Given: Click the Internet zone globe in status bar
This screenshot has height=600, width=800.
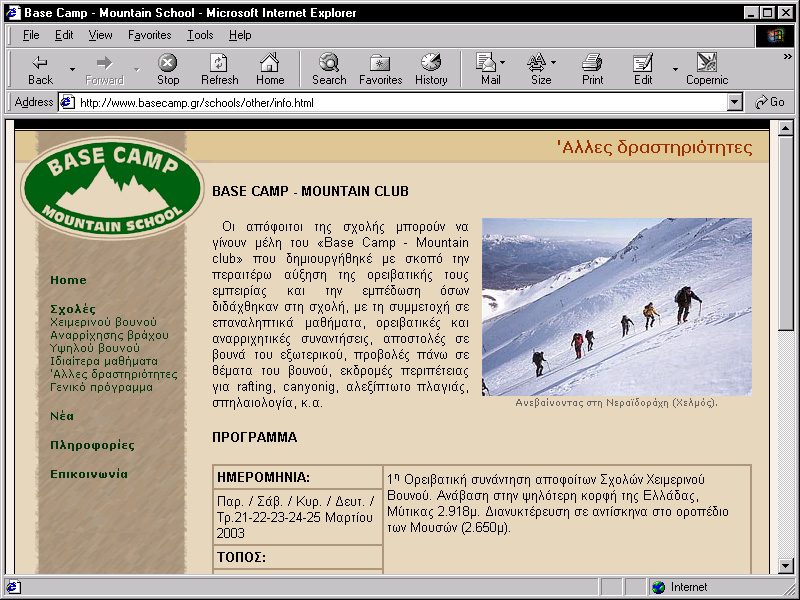Looking at the screenshot, I should point(659,587).
